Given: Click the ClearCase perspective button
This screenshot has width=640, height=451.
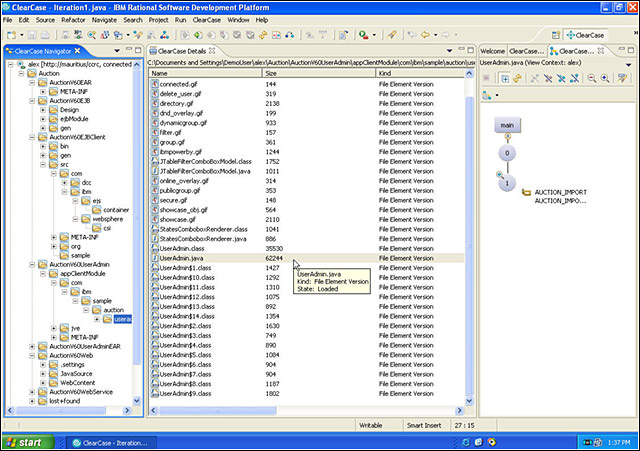Looking at the screenshot, I should pyautogui.click(x=585, y=35).
